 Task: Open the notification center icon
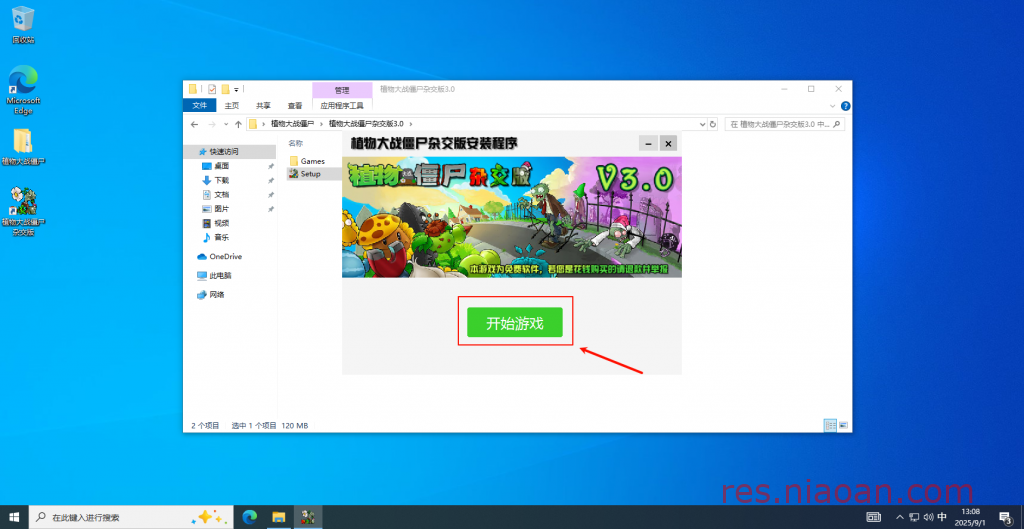tap(1005, 517)
